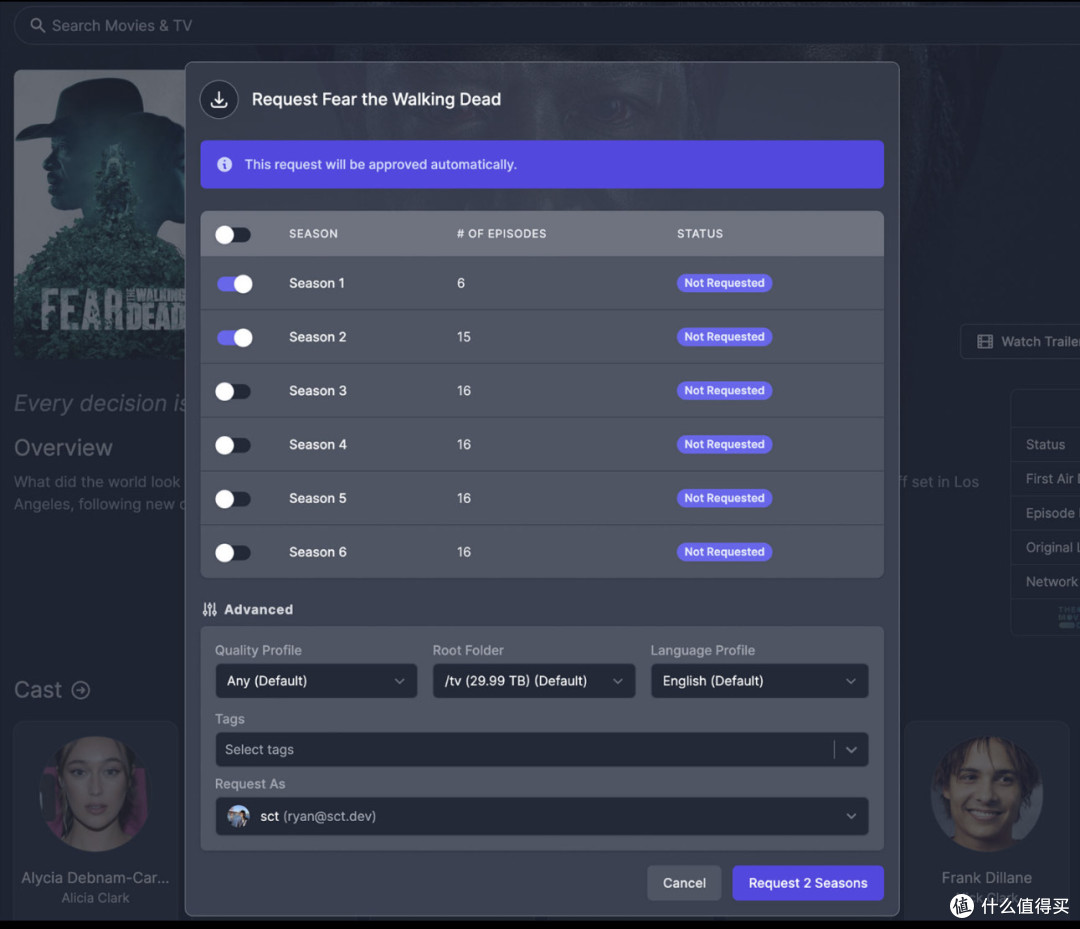Click Alycia Debnam-Carey's cast photo
The image size is (1080, 929).
pos(94,794)
